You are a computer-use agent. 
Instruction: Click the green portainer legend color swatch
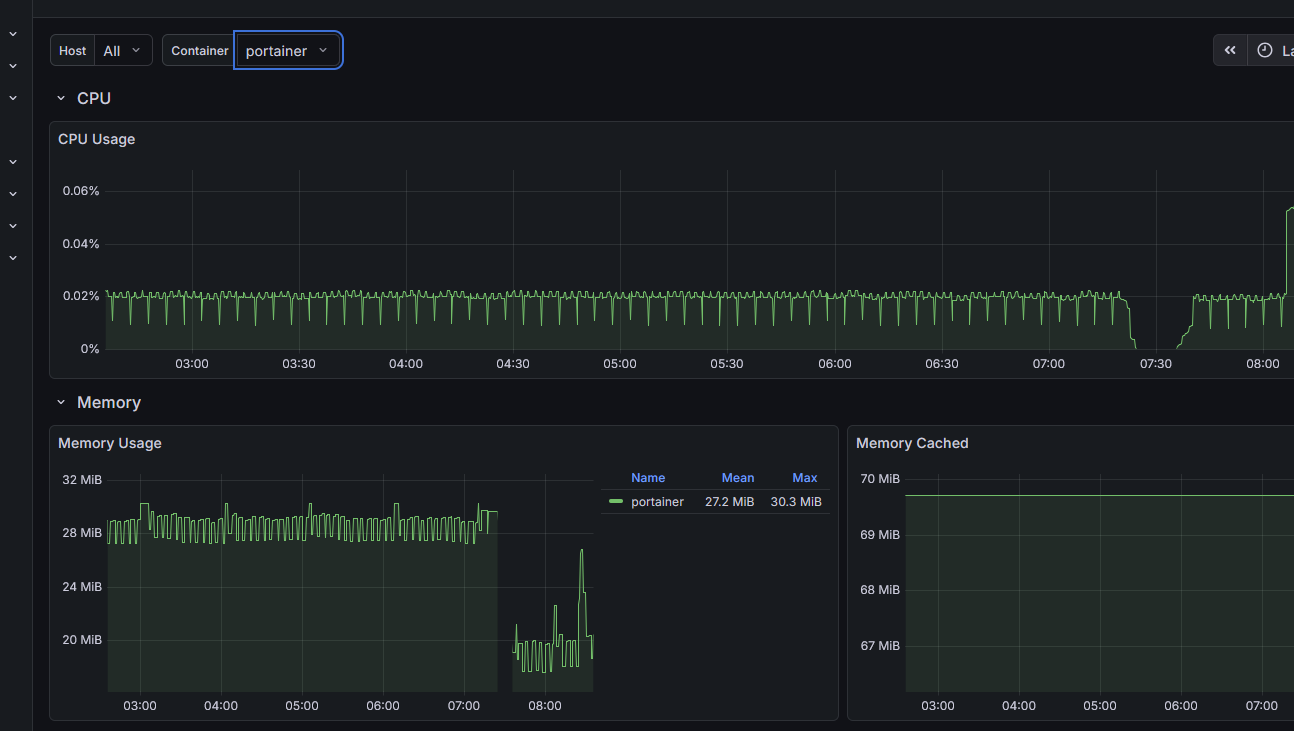pos(616,502)
